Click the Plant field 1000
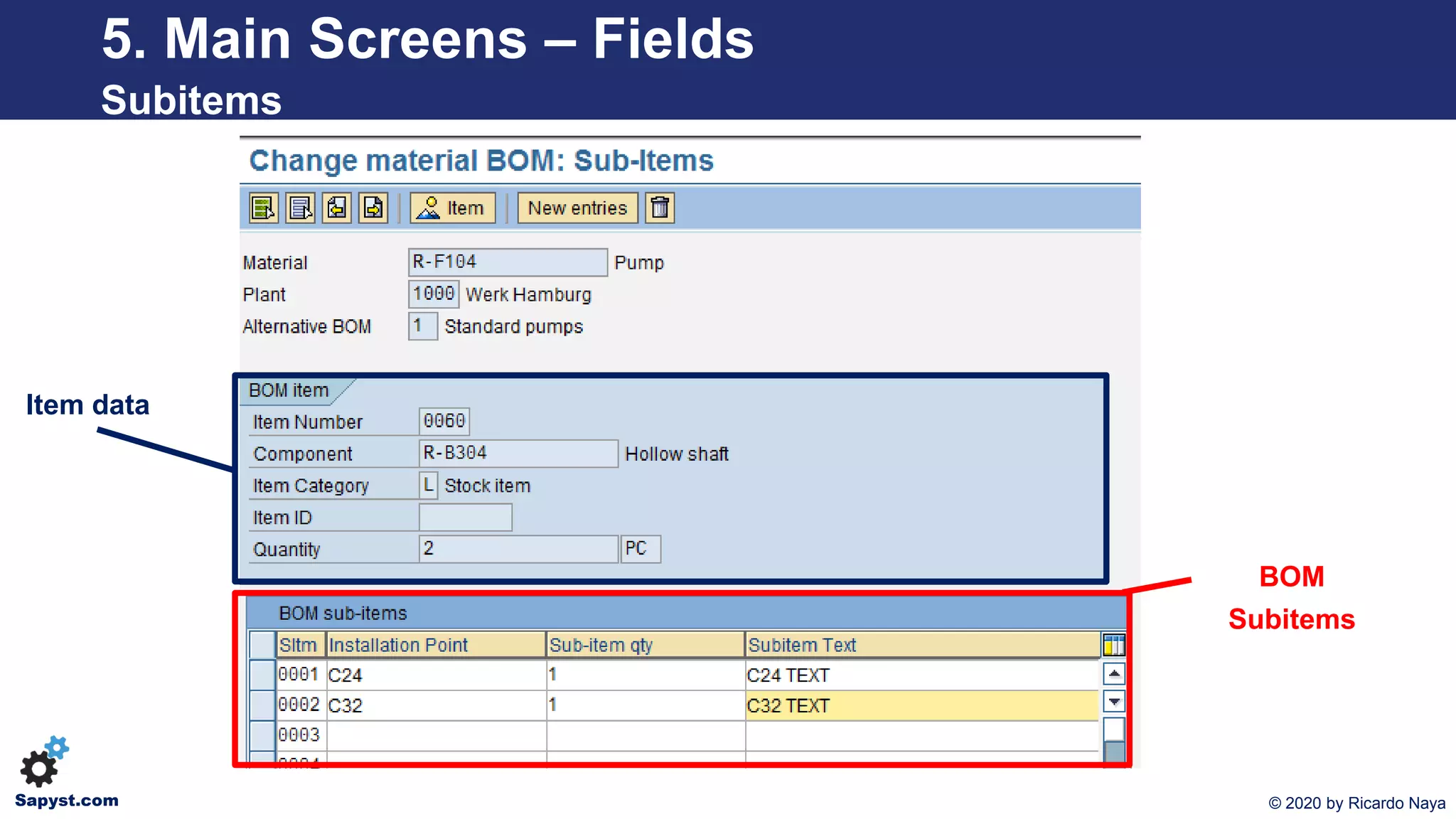 434,294
